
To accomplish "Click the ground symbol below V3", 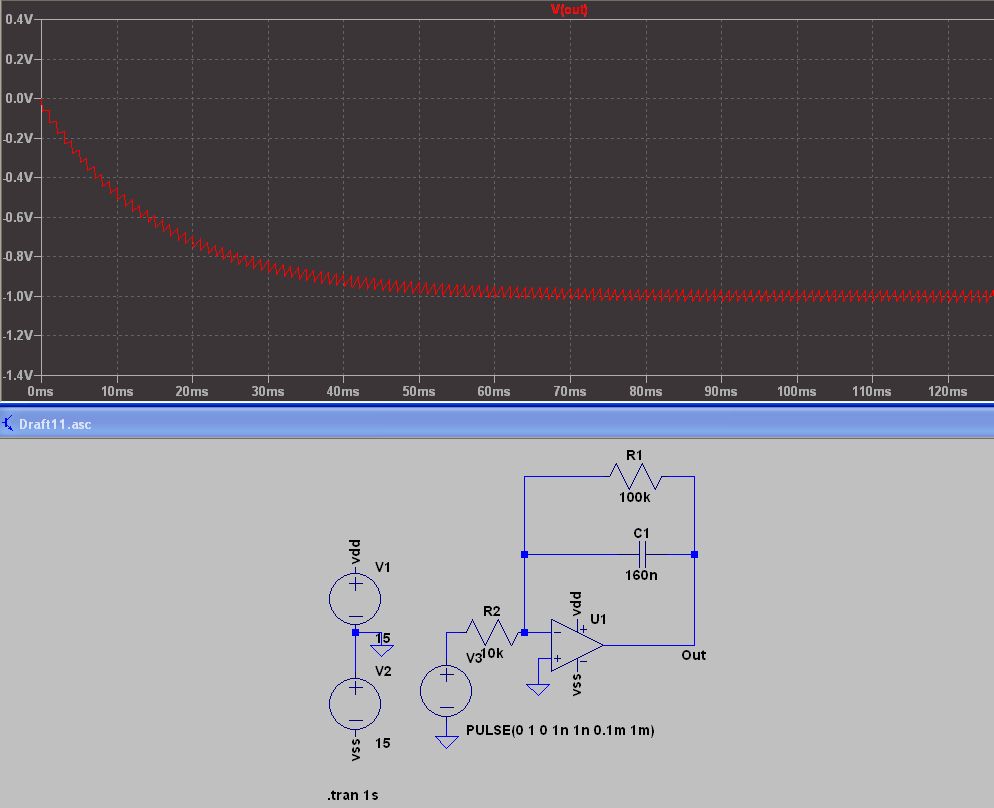I will (446, 741).
